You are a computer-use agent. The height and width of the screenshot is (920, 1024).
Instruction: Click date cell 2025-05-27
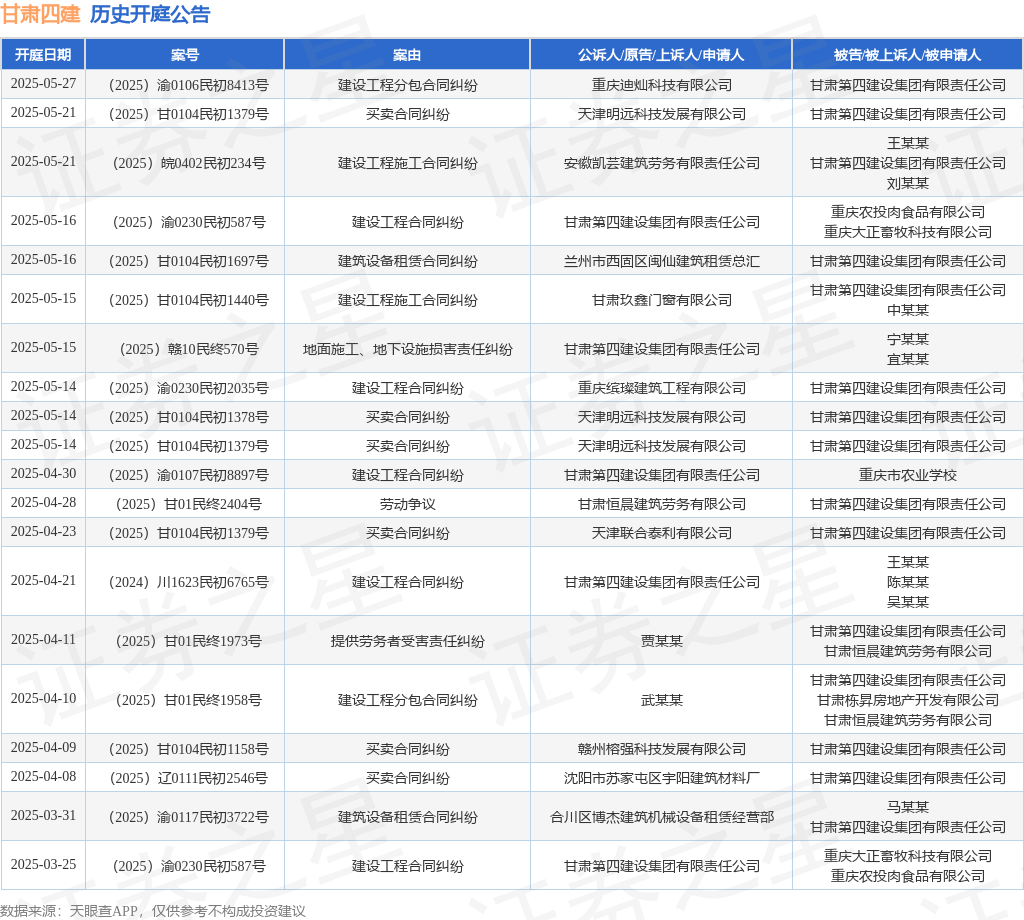click(43, 84)
